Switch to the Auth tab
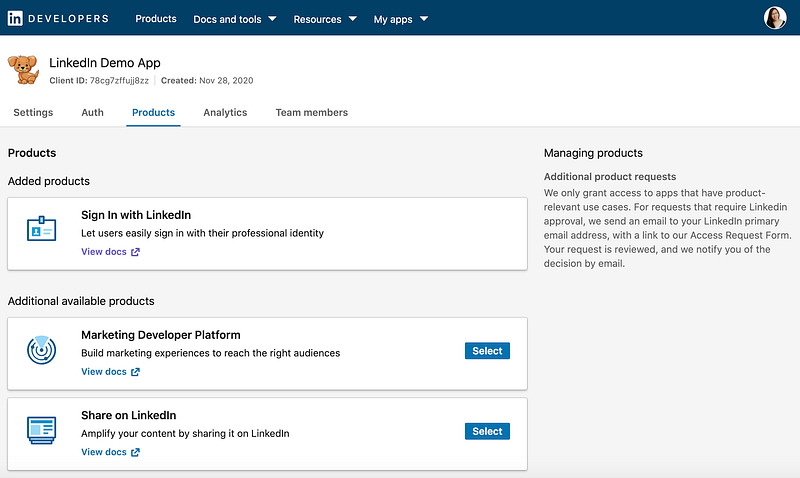 coord(92,112)
